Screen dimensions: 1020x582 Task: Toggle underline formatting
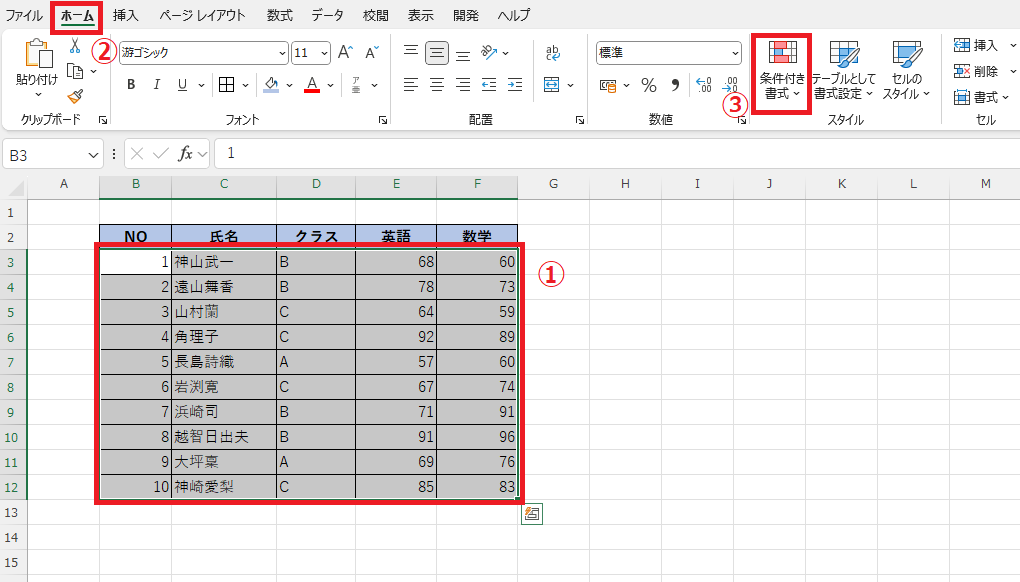(183, 85)
